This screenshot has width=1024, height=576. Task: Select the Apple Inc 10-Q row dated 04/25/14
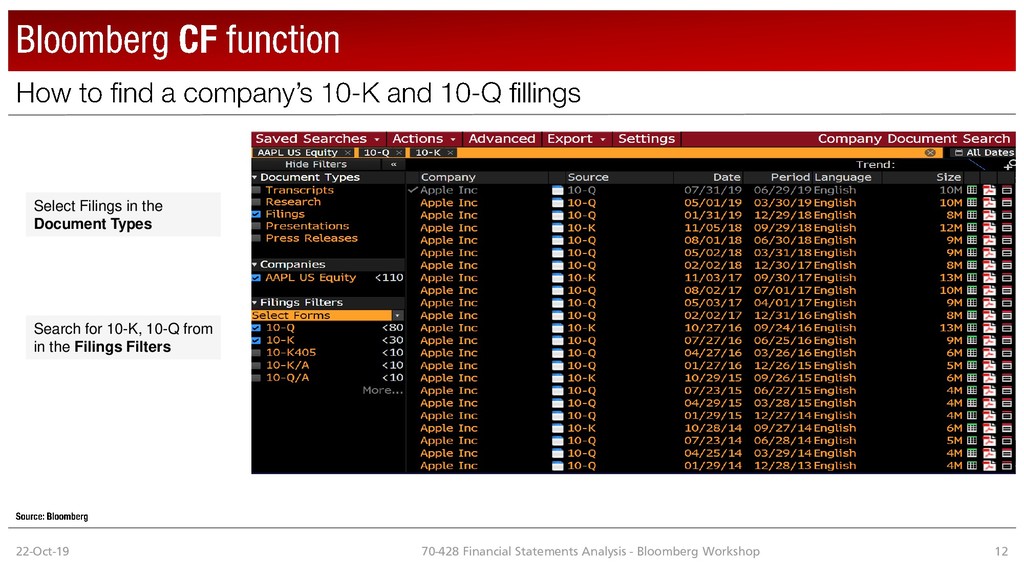pos(710,453)
